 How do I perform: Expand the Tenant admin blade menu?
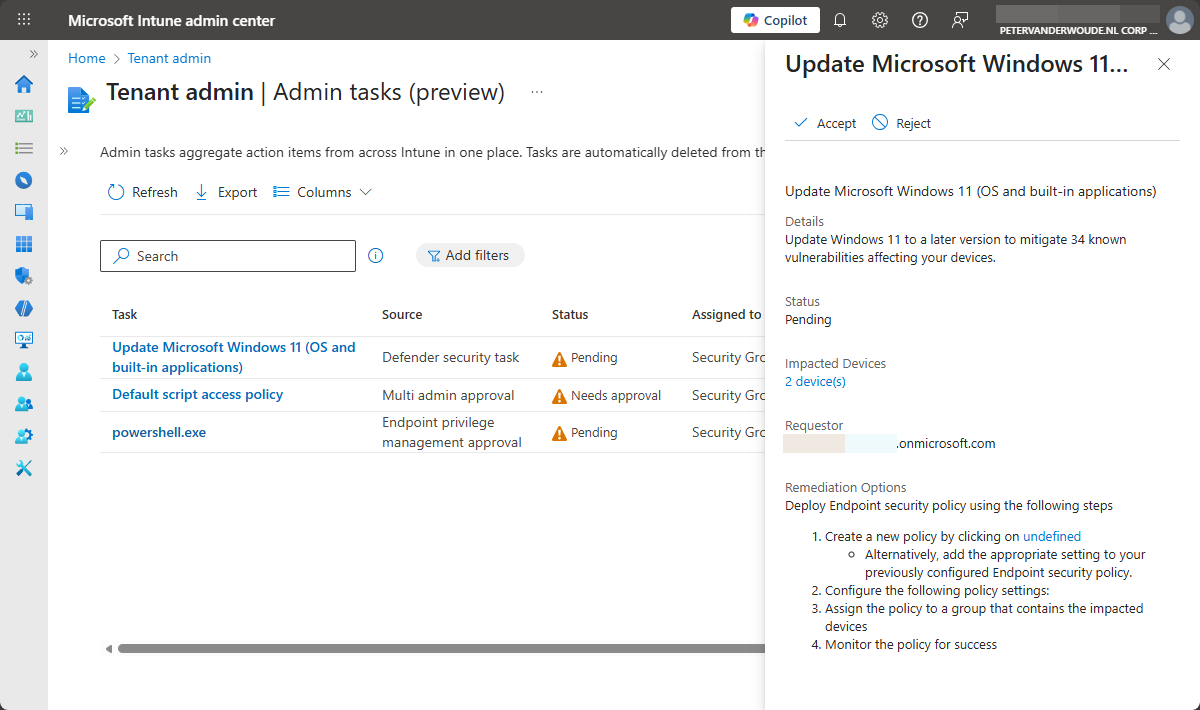63,151
